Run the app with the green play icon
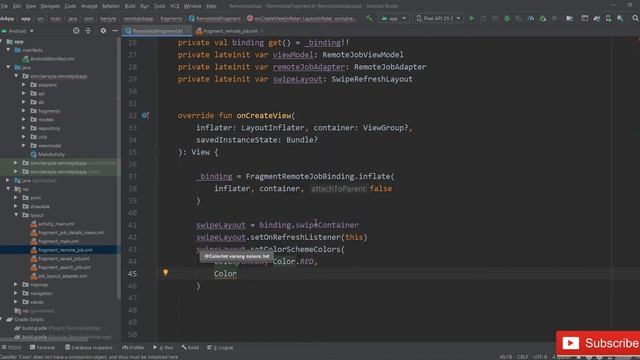Viewport: 640px width, 360px height. click(471, 18)
